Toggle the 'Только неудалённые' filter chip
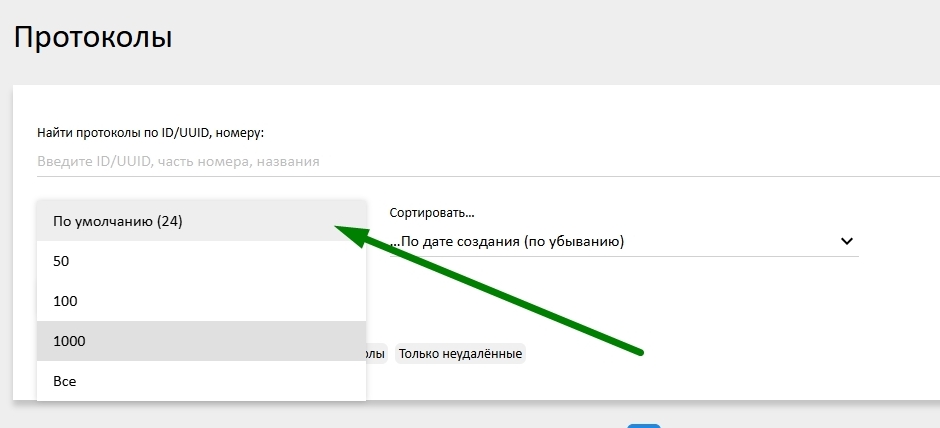 [x=460, y=354]
